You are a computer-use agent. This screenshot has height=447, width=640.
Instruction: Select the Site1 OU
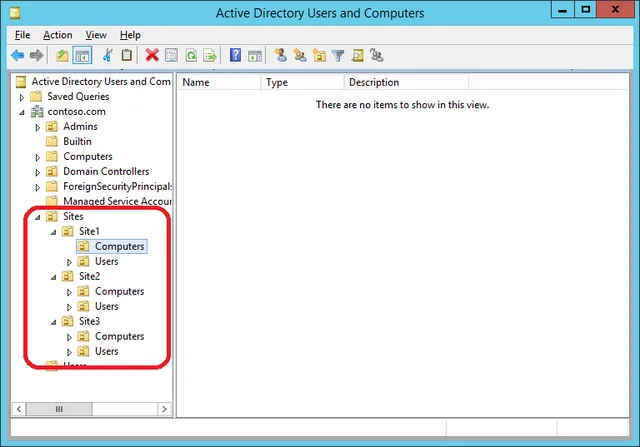tap(89, 231)
